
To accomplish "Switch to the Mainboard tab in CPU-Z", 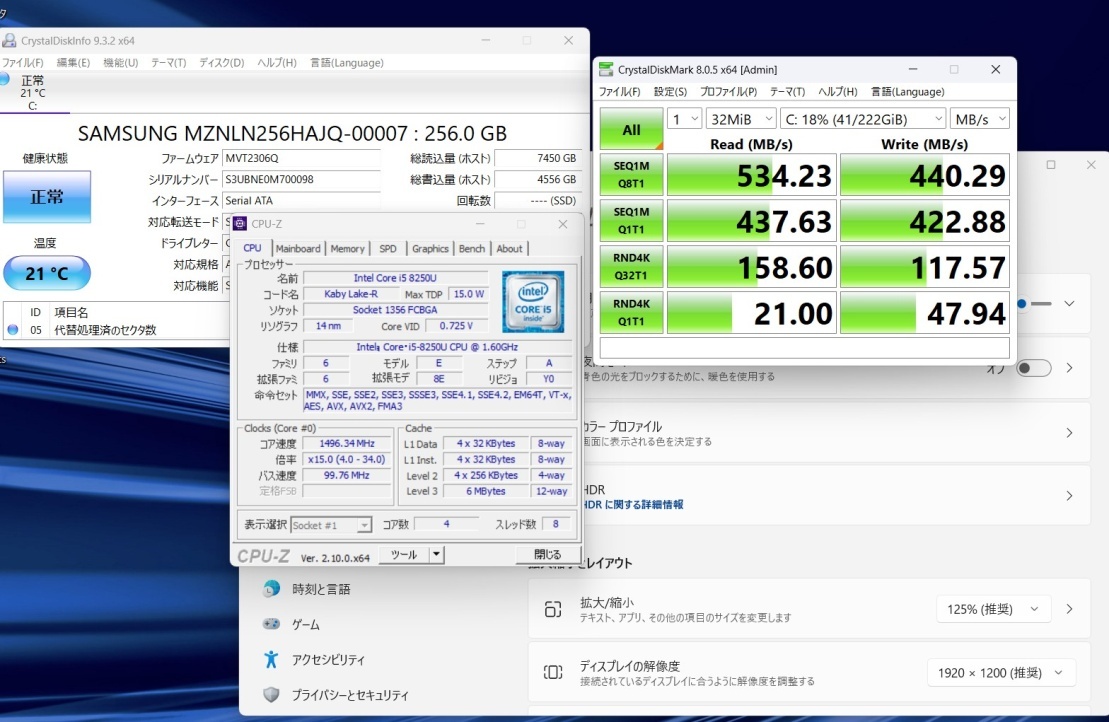I will click(298, 249).
